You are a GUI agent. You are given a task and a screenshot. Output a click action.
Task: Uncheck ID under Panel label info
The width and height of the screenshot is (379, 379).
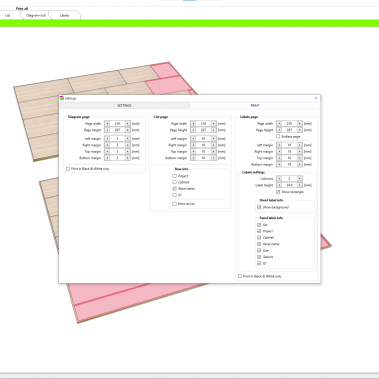pyautogui.click(x=259, y=263)
